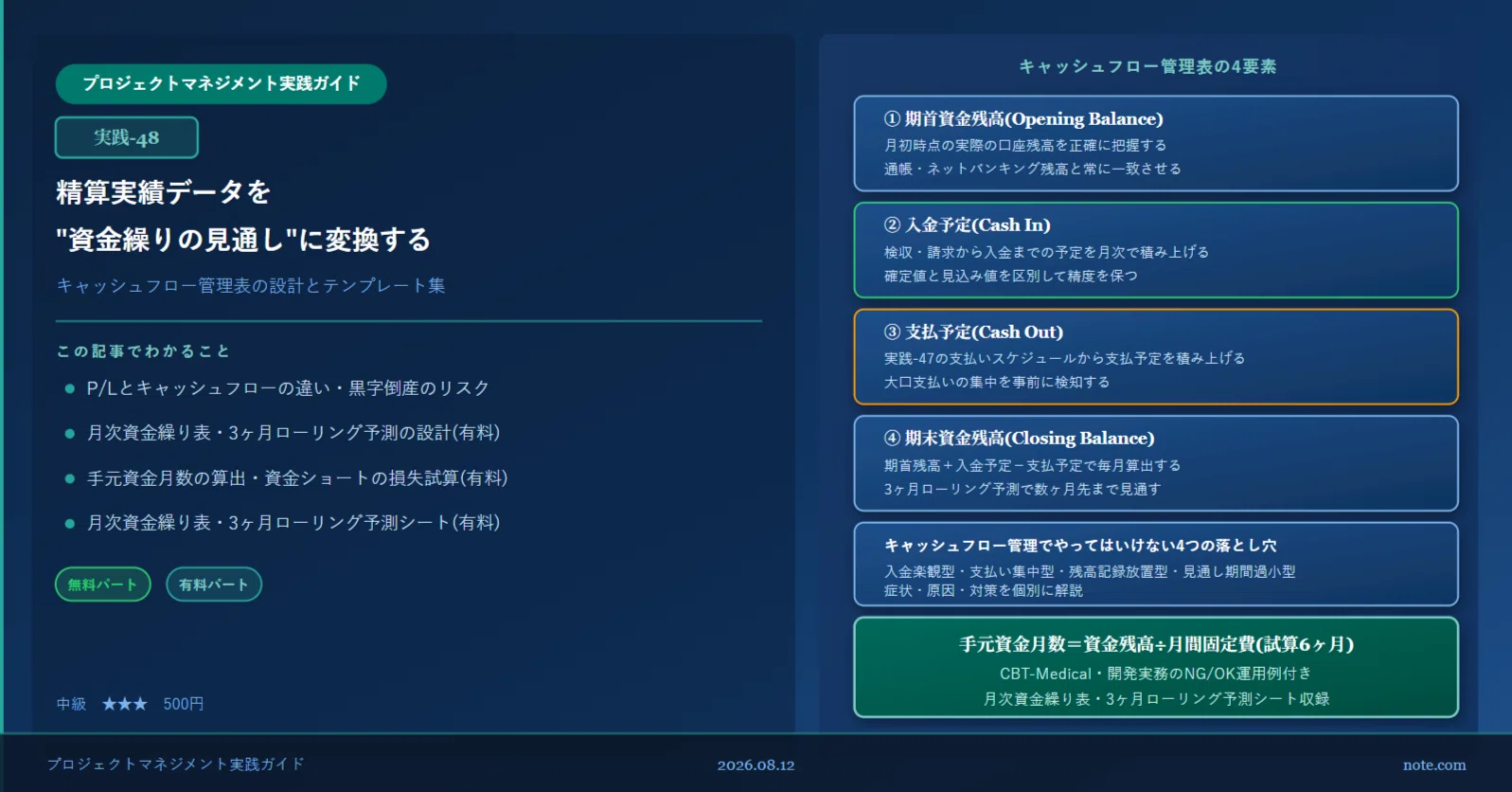Click text 実践-47の支払いスケジュールから支払予定を積み上げる

tap(1064, 358)
